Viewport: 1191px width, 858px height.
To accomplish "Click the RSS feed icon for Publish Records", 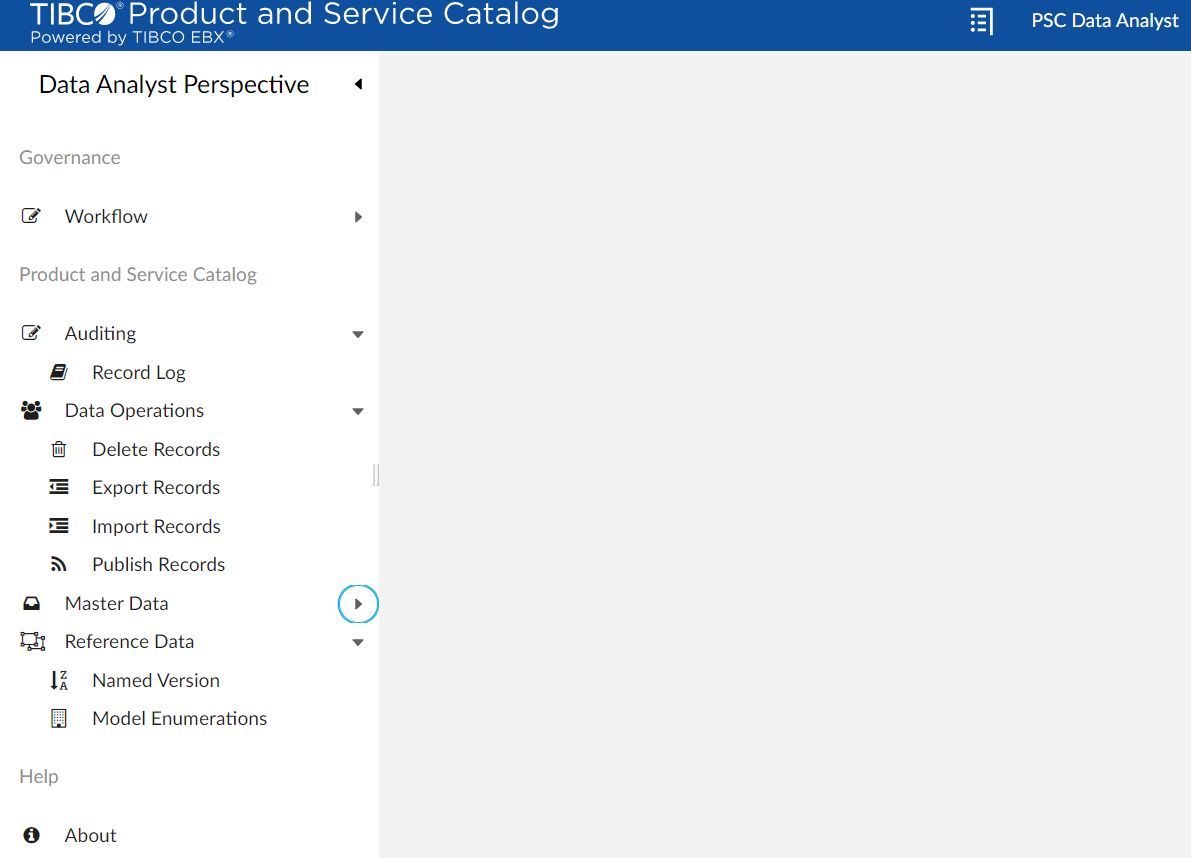I will click(59, 565).
